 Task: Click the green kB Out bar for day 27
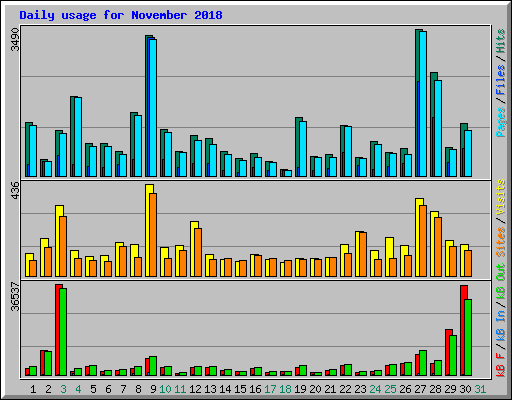(x=423, y=363)
